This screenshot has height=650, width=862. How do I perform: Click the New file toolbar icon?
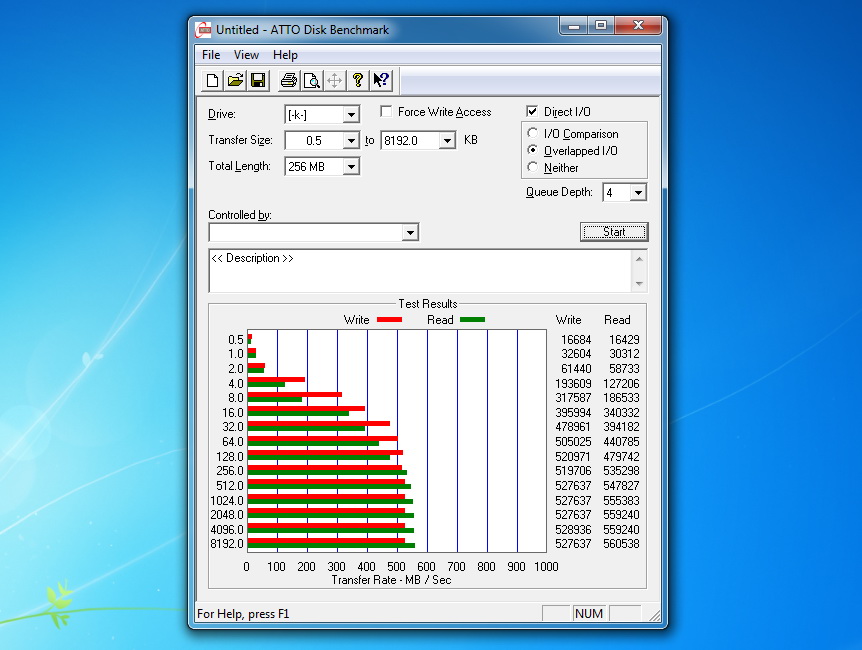click(212, 81)
